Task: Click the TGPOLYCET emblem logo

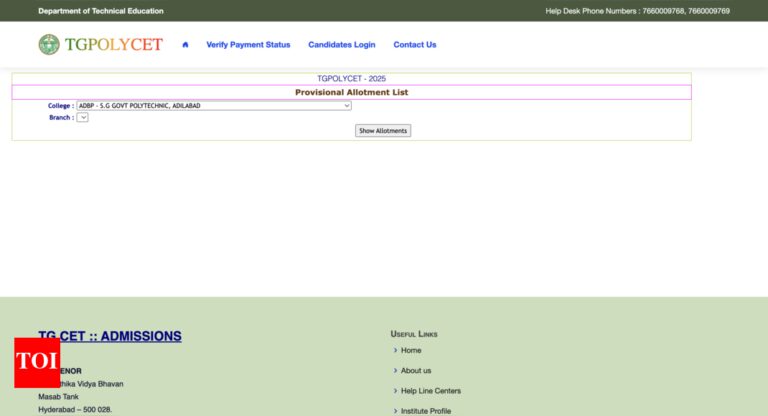Action: pyautogui.click(x=49, y=45)
